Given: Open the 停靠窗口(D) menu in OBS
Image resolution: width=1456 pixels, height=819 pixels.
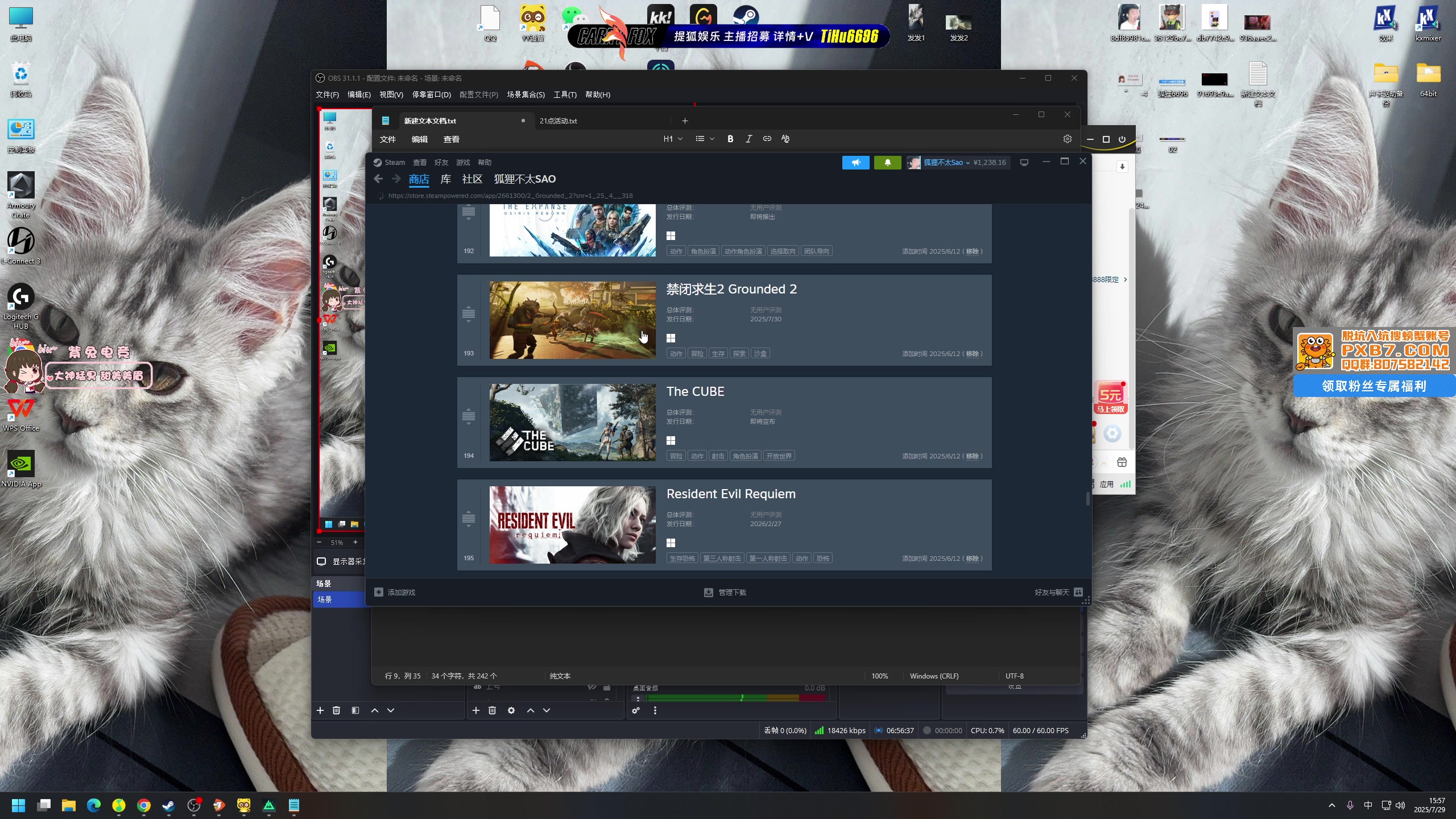Looking at the screenshot, I should (431, 94).
